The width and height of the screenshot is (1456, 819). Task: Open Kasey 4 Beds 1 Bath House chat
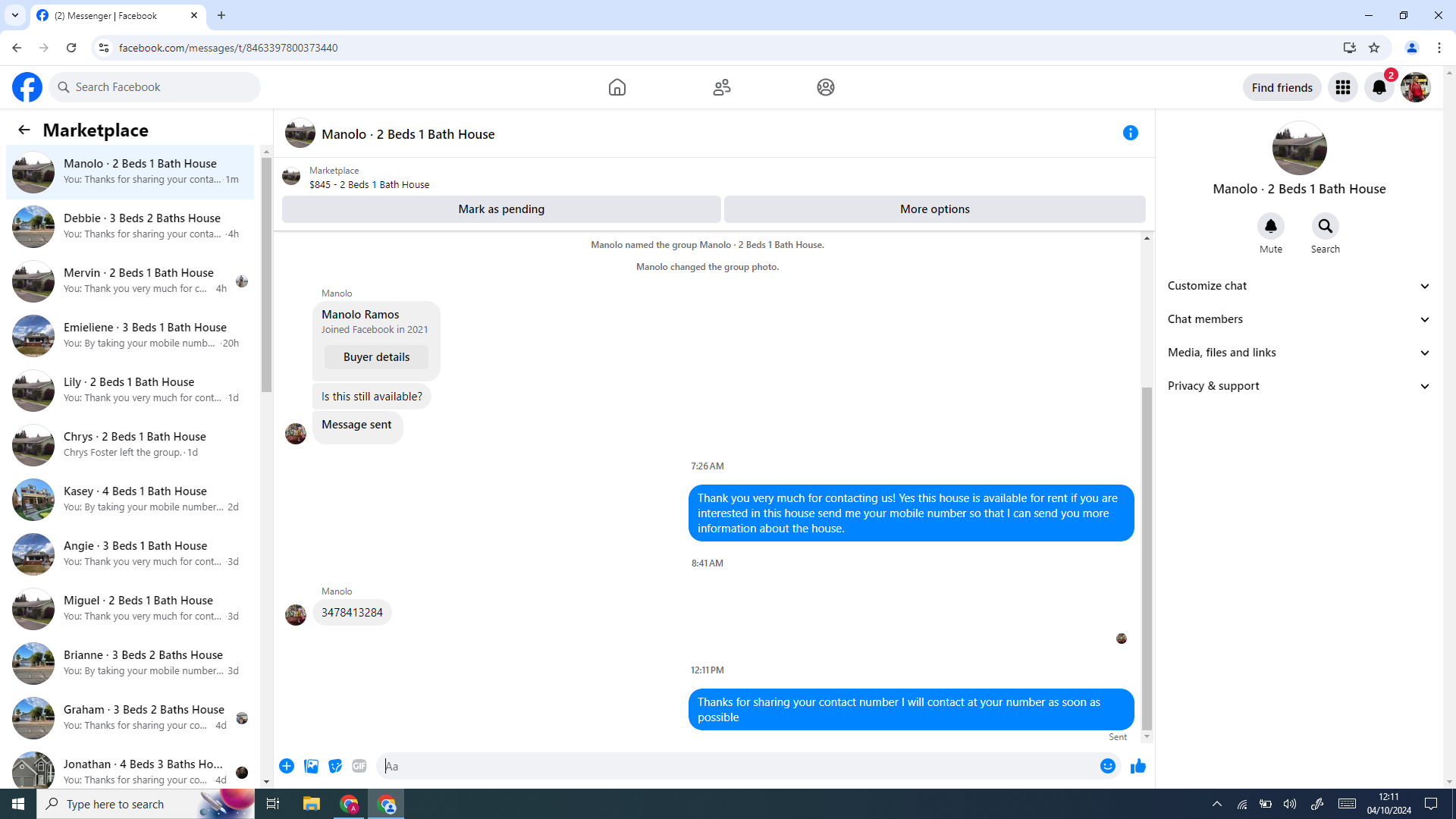[x=130, y=499]
